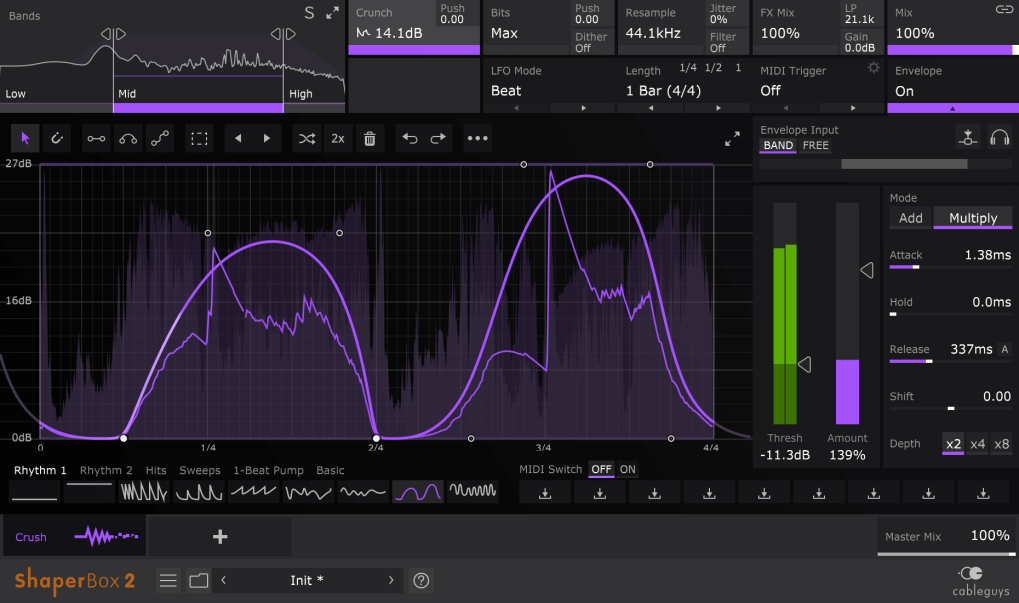Set envelope Depth to x4
Image resolution: width=1019 pixels, height=603 pixels.
977,444
